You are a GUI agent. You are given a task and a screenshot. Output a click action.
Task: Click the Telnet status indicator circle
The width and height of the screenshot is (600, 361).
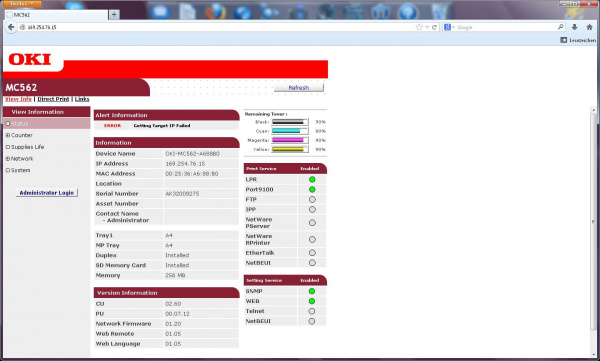click(312, 311)
